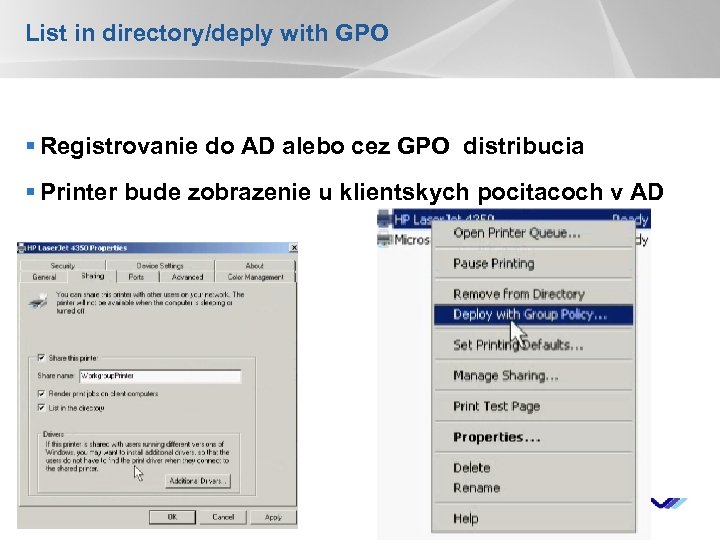
Task: Click the 'Printer bude zobrazenie' bullet text
Action: [x=352, y=192]
